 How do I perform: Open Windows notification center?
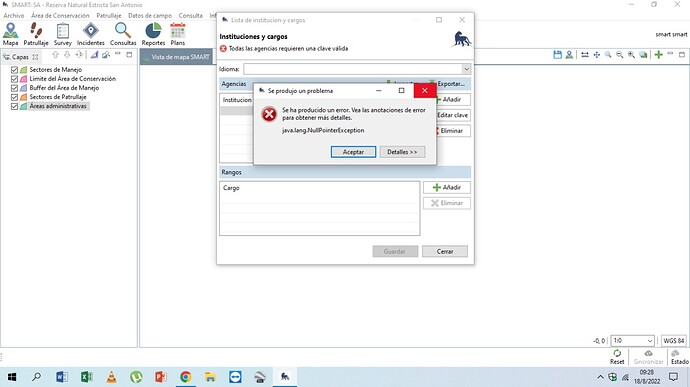tap(673, 377)
